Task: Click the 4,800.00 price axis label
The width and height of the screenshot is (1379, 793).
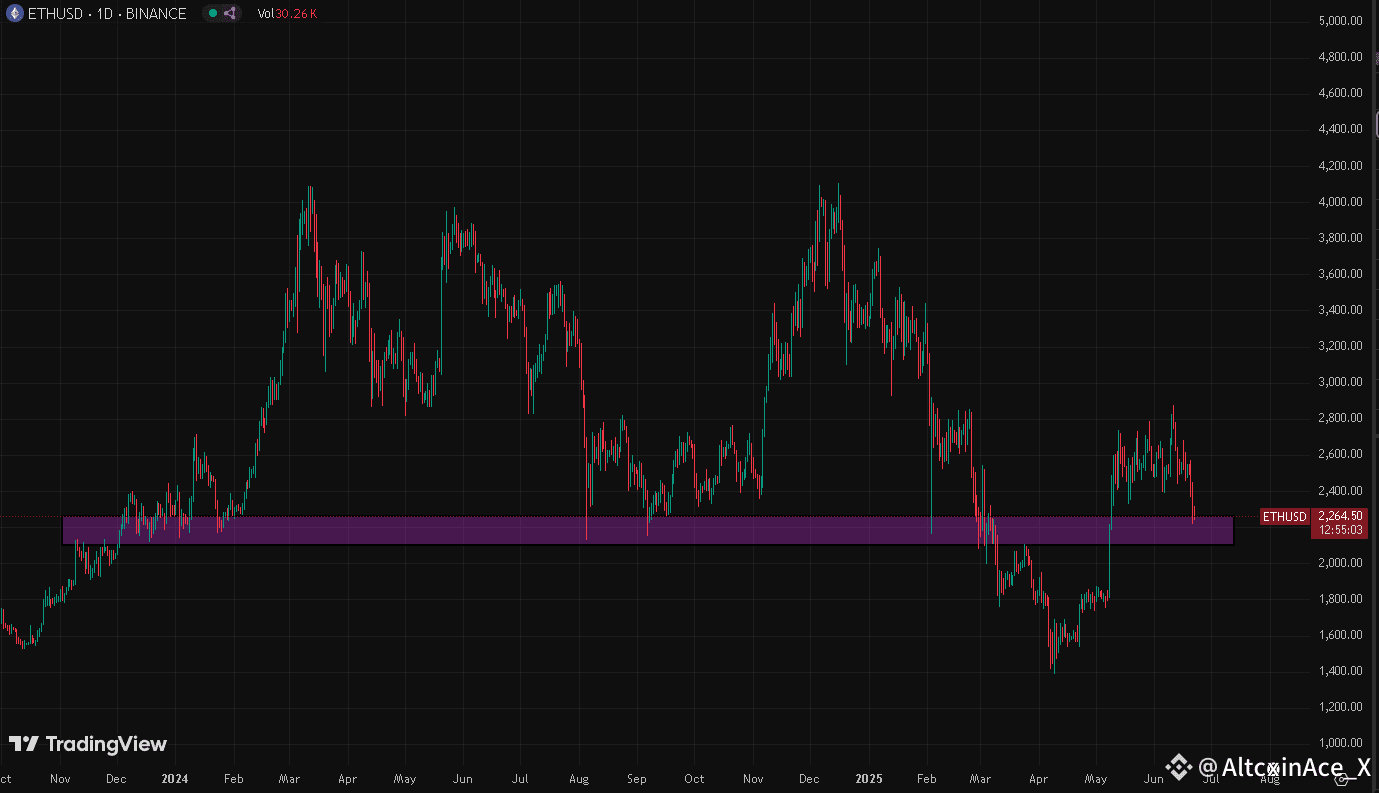Action: [x=1340, y=57]
